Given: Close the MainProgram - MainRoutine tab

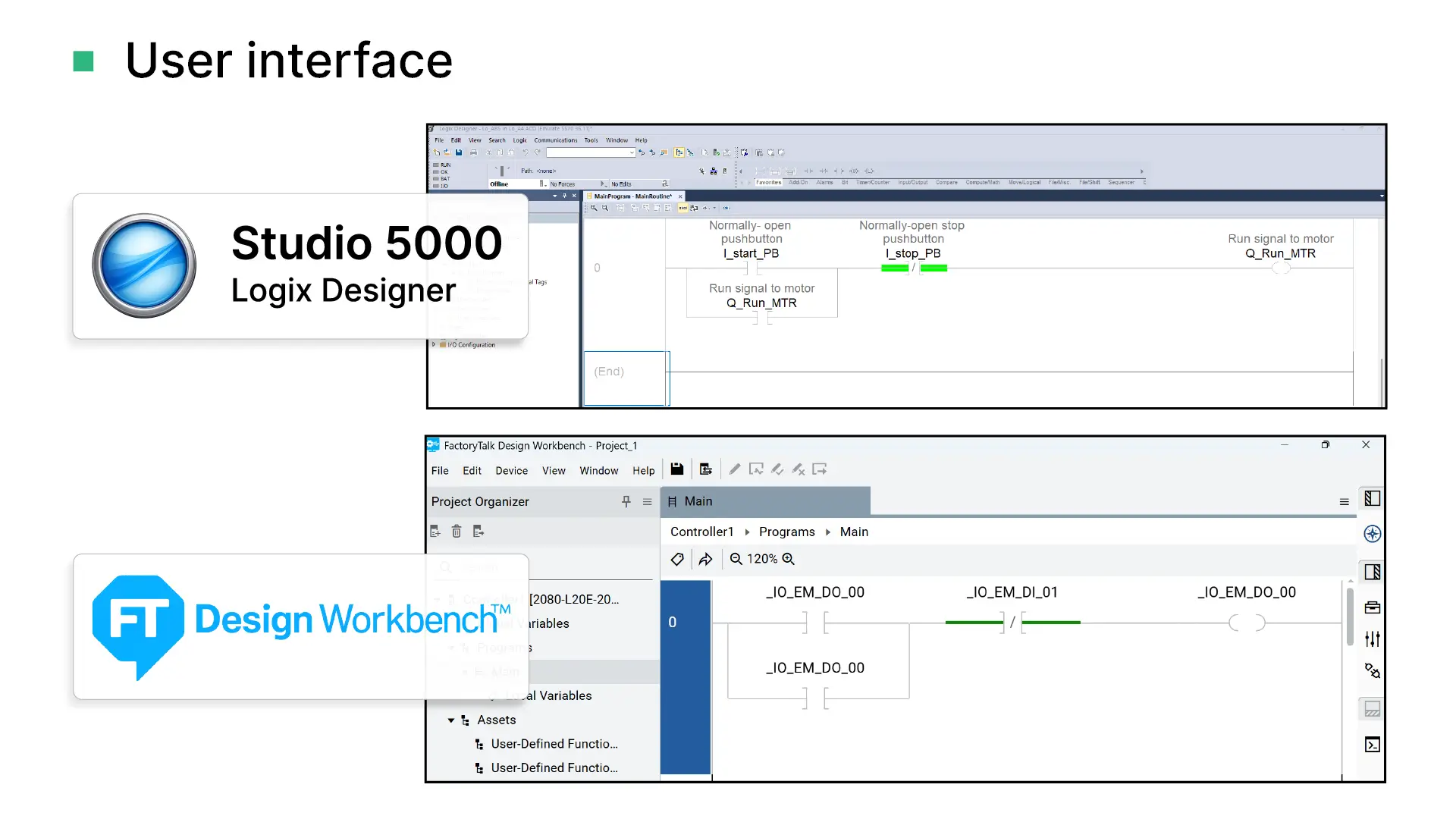Looking at the screenshot, I should [680, 196].
